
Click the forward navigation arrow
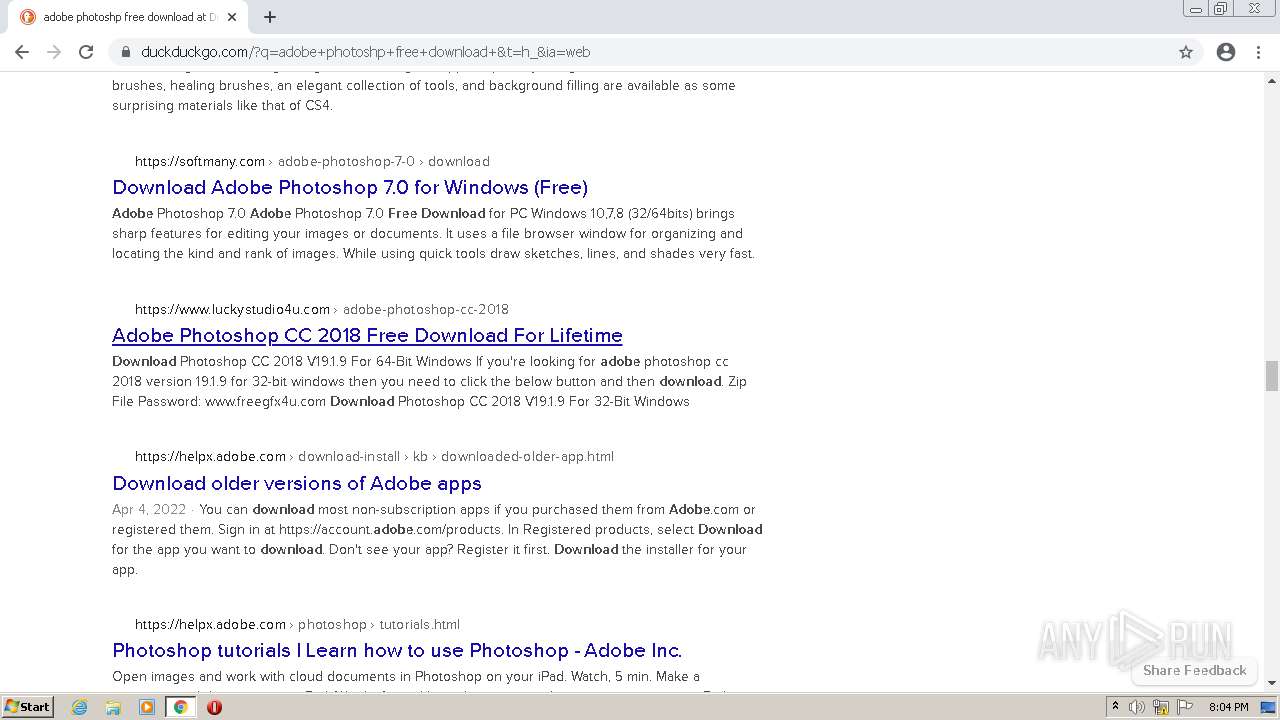coord(54,52)
